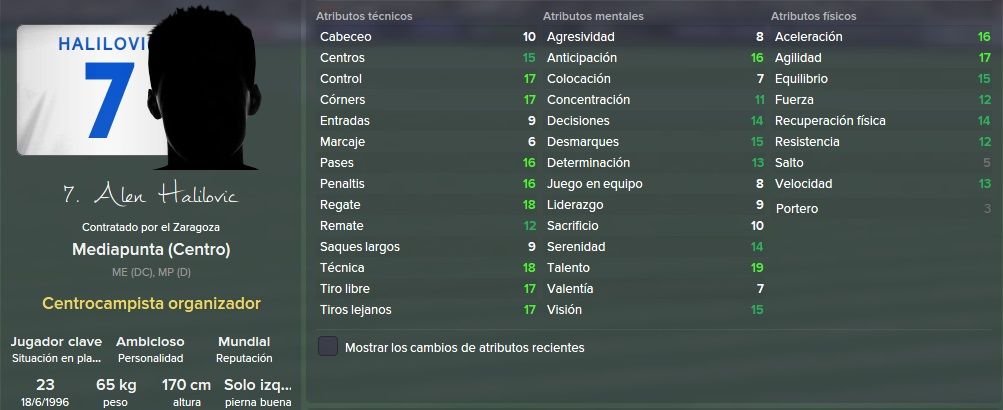This screenshot has width=1003, height=410.
Task: Open the Atributos técnicos column header
Action: click(x=364, y=16)
